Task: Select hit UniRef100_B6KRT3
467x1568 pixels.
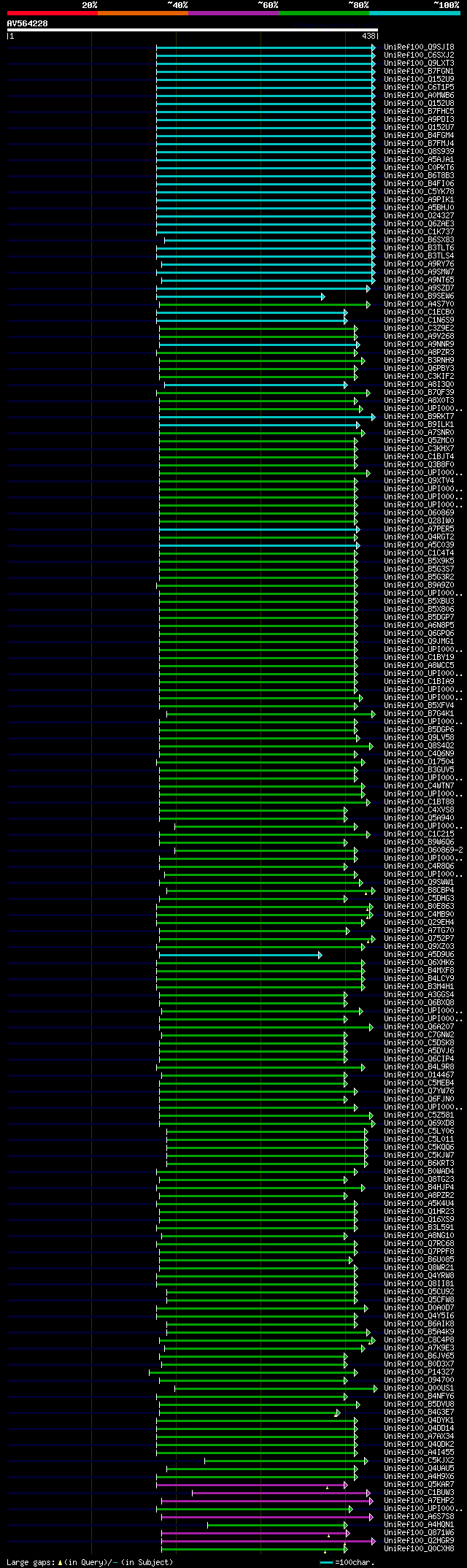Action: coord(419,1163)
